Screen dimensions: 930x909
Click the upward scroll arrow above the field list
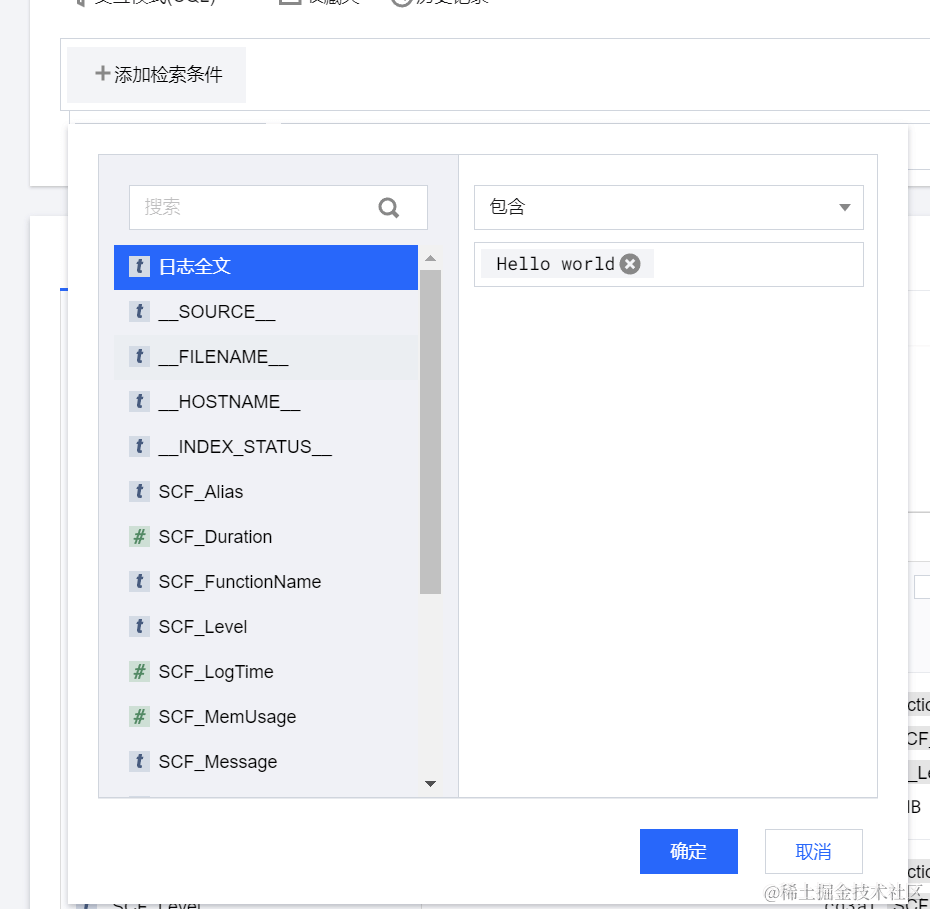(431, 257)
